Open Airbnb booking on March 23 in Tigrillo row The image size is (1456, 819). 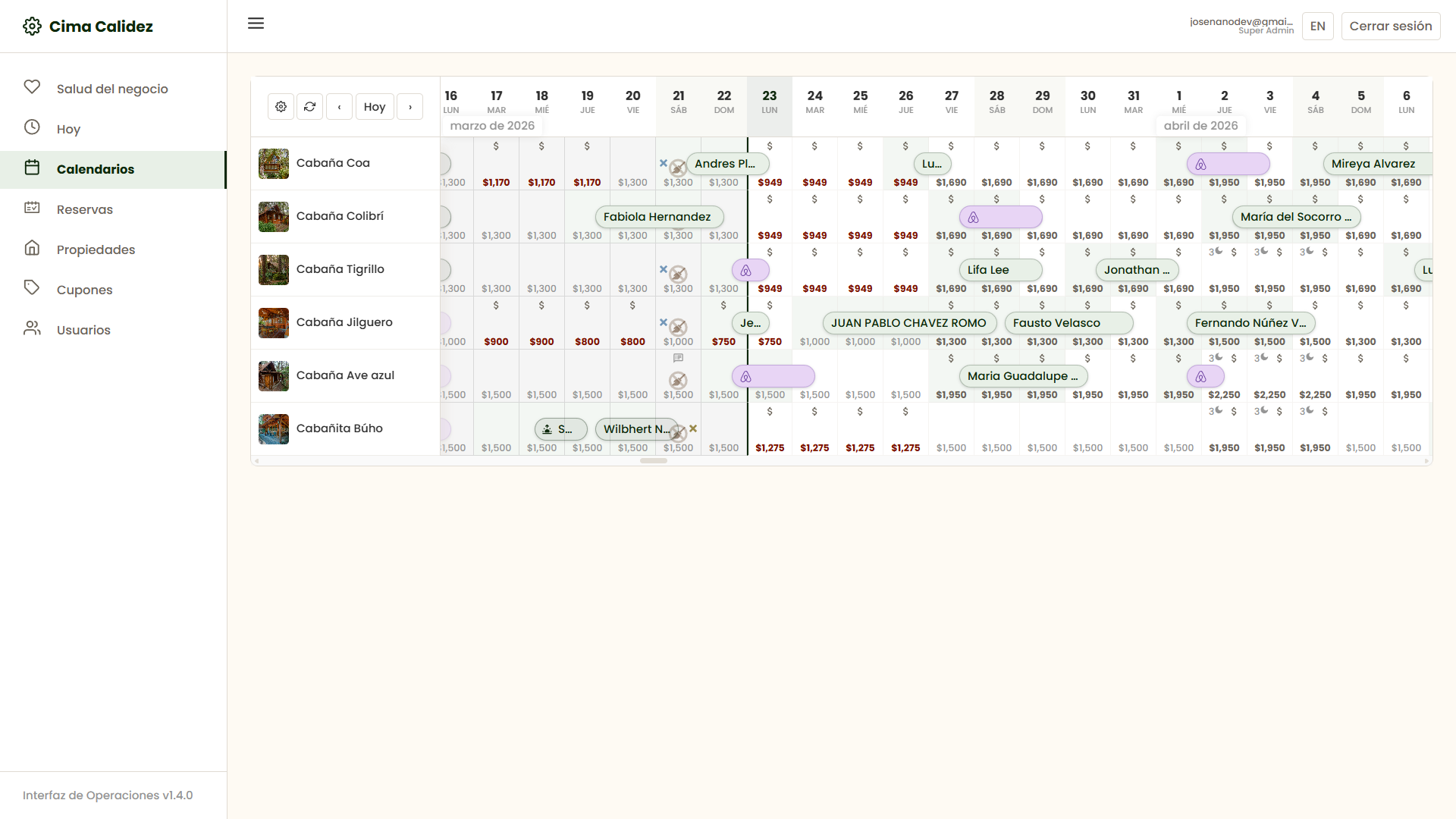751,270
